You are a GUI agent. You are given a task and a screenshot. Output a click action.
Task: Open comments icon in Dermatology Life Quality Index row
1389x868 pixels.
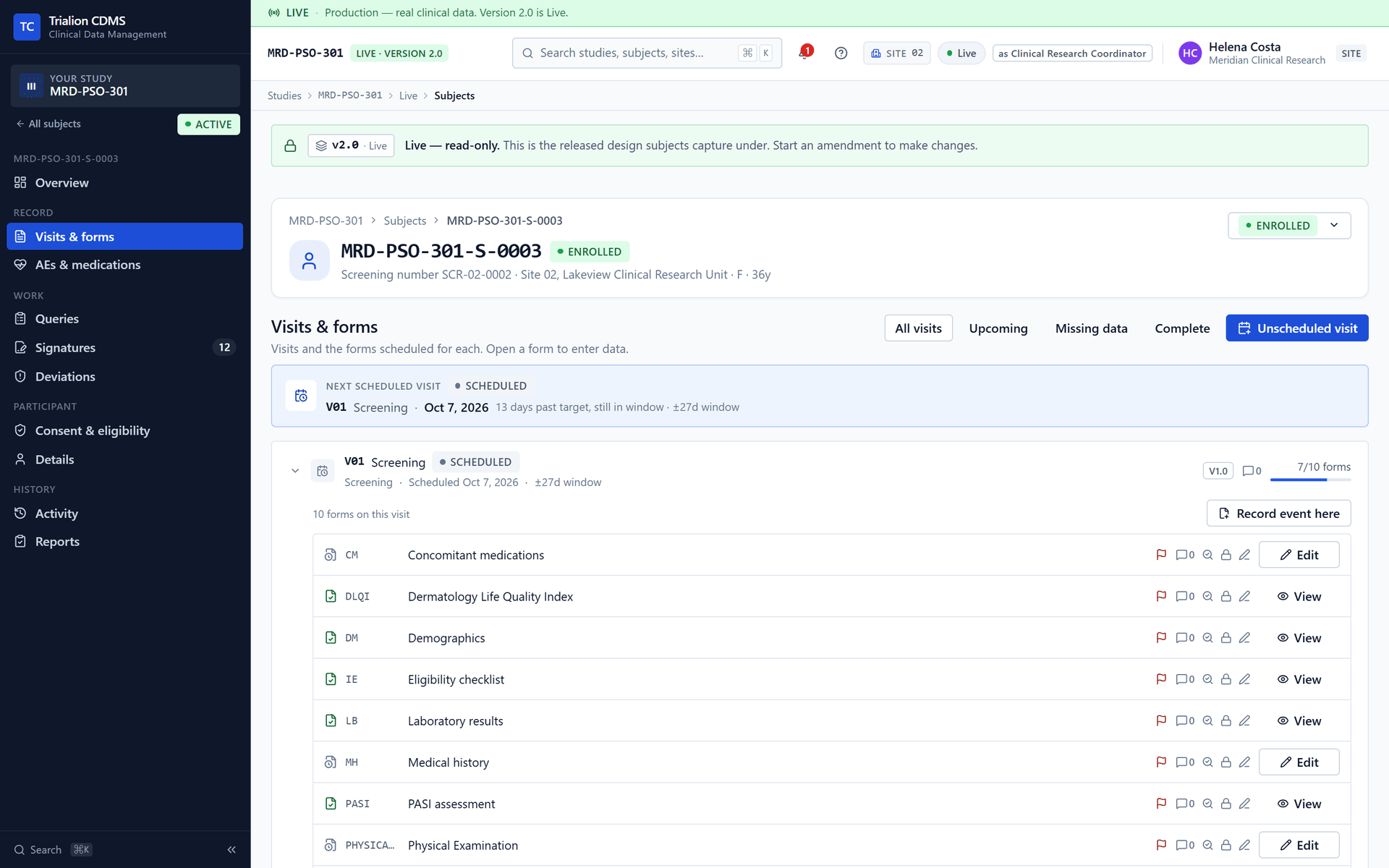click(1185, 597)
